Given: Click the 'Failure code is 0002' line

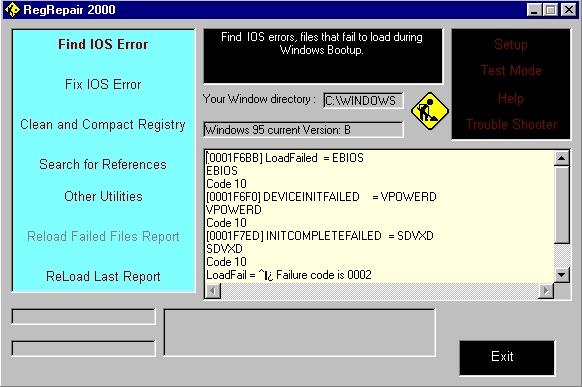Looking at the screenshot, I should click(289, 275).
